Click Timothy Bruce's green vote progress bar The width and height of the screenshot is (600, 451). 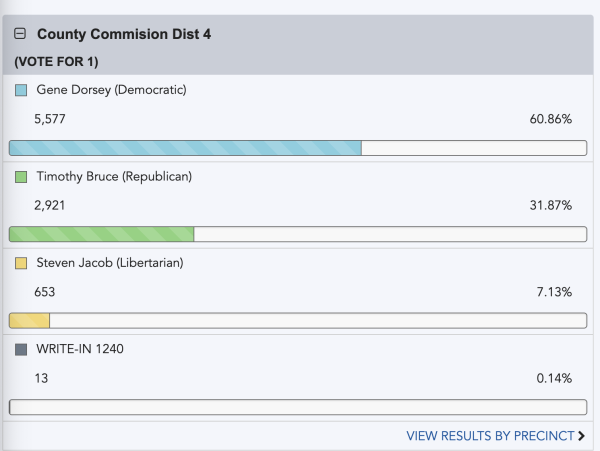click(x=101, y=235)
